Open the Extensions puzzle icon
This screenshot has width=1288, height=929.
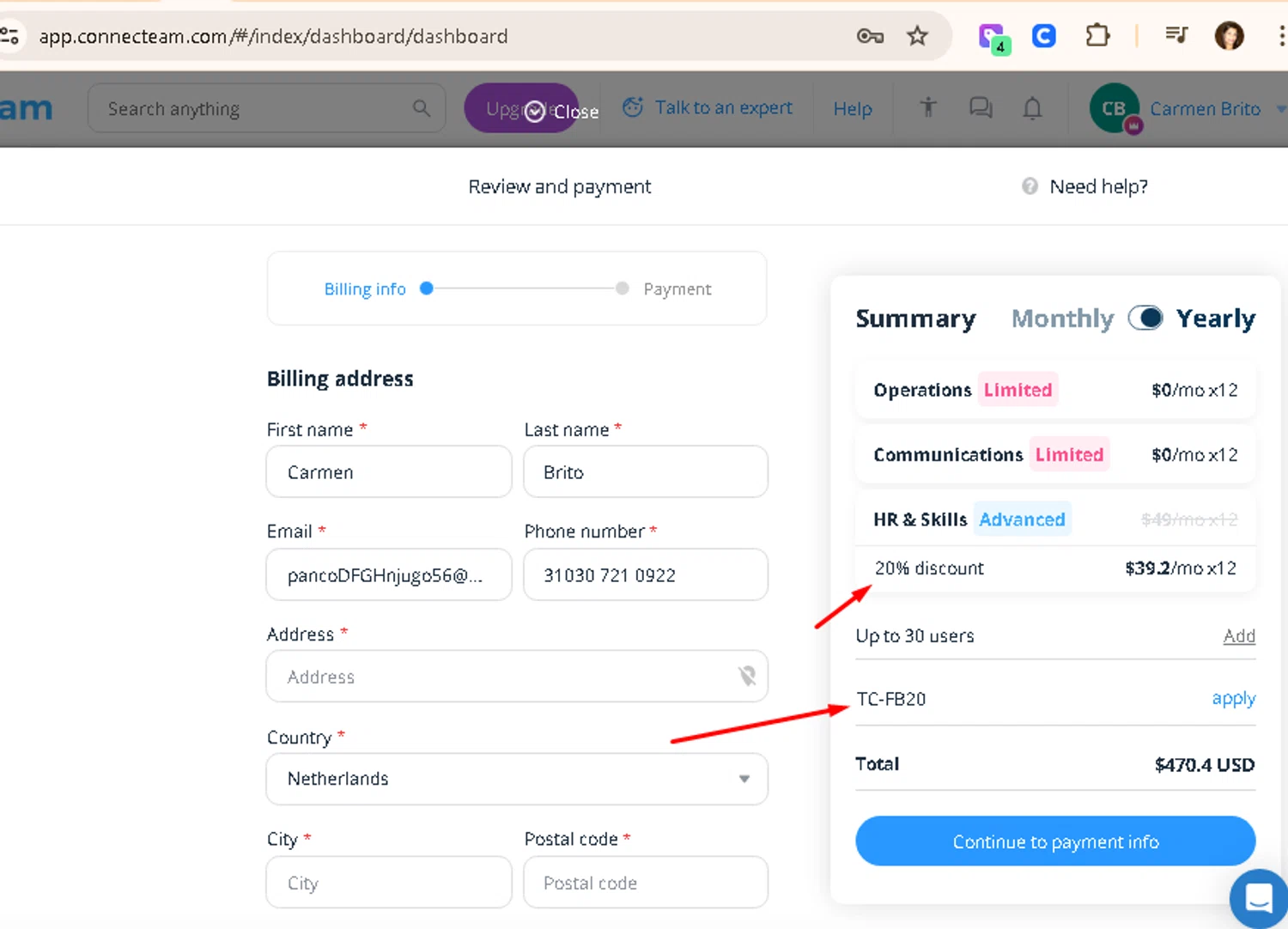(x=1097, y=36)
